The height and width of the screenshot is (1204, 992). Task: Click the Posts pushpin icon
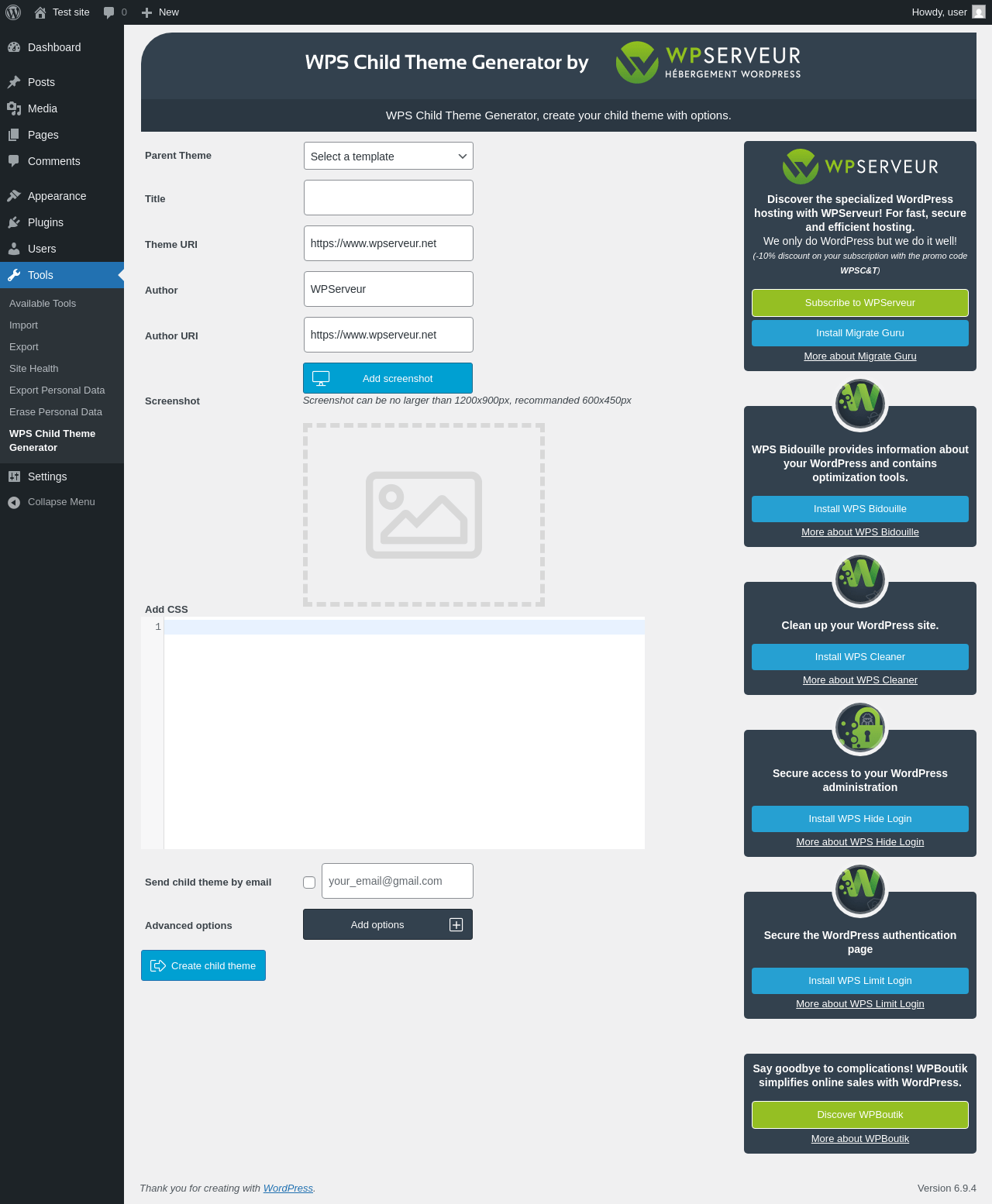point(14,82)
